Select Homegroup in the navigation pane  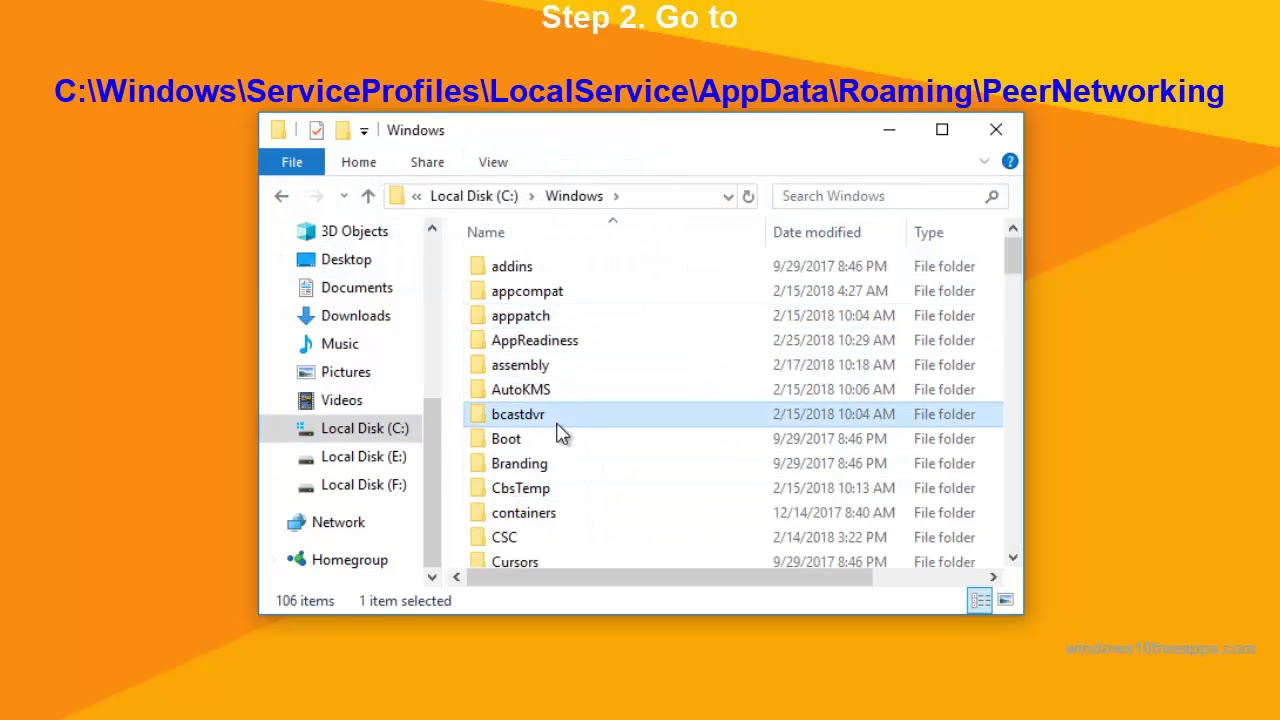tap(337, 560)
